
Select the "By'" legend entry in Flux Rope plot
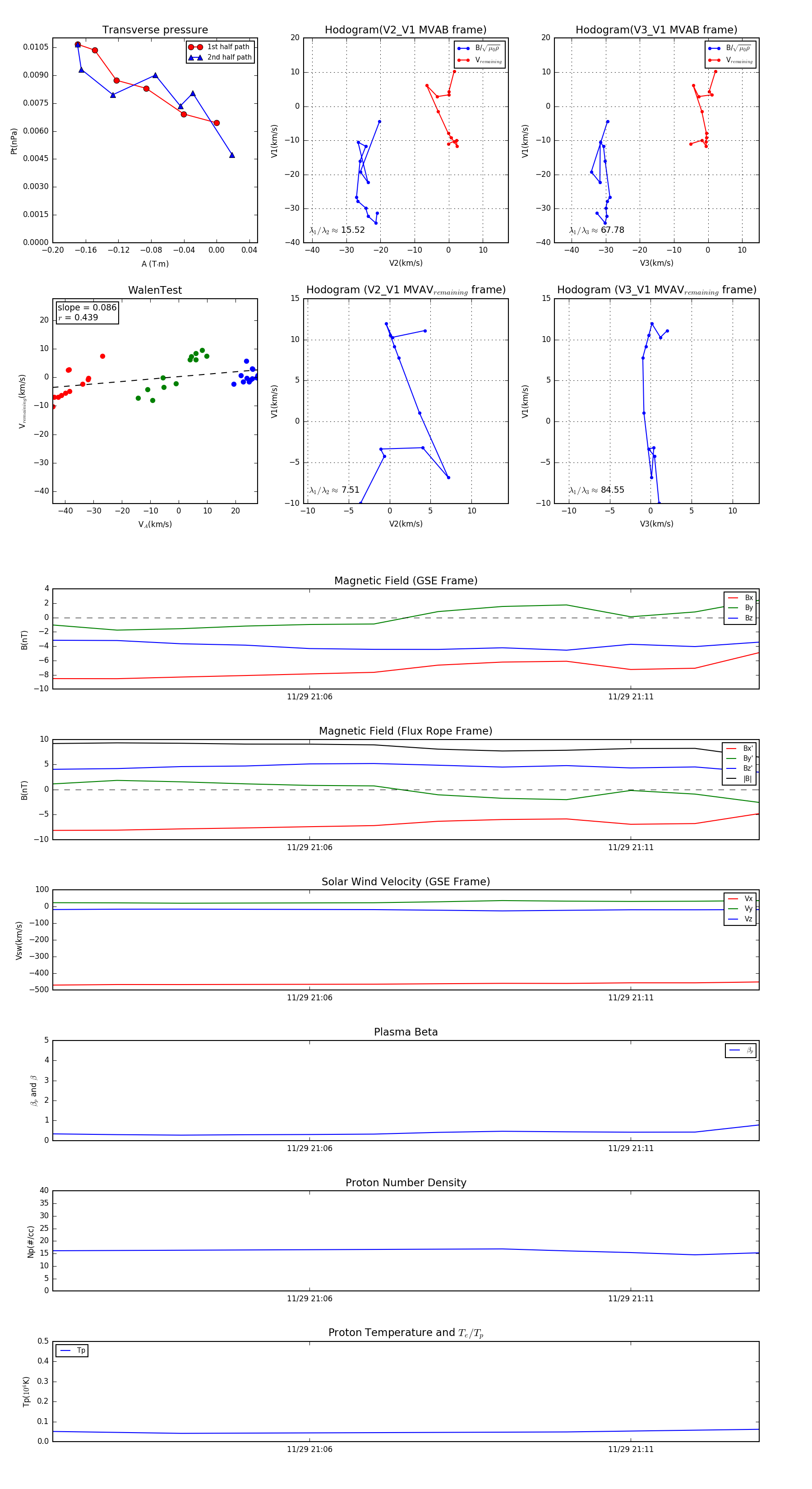pos(739,758)
